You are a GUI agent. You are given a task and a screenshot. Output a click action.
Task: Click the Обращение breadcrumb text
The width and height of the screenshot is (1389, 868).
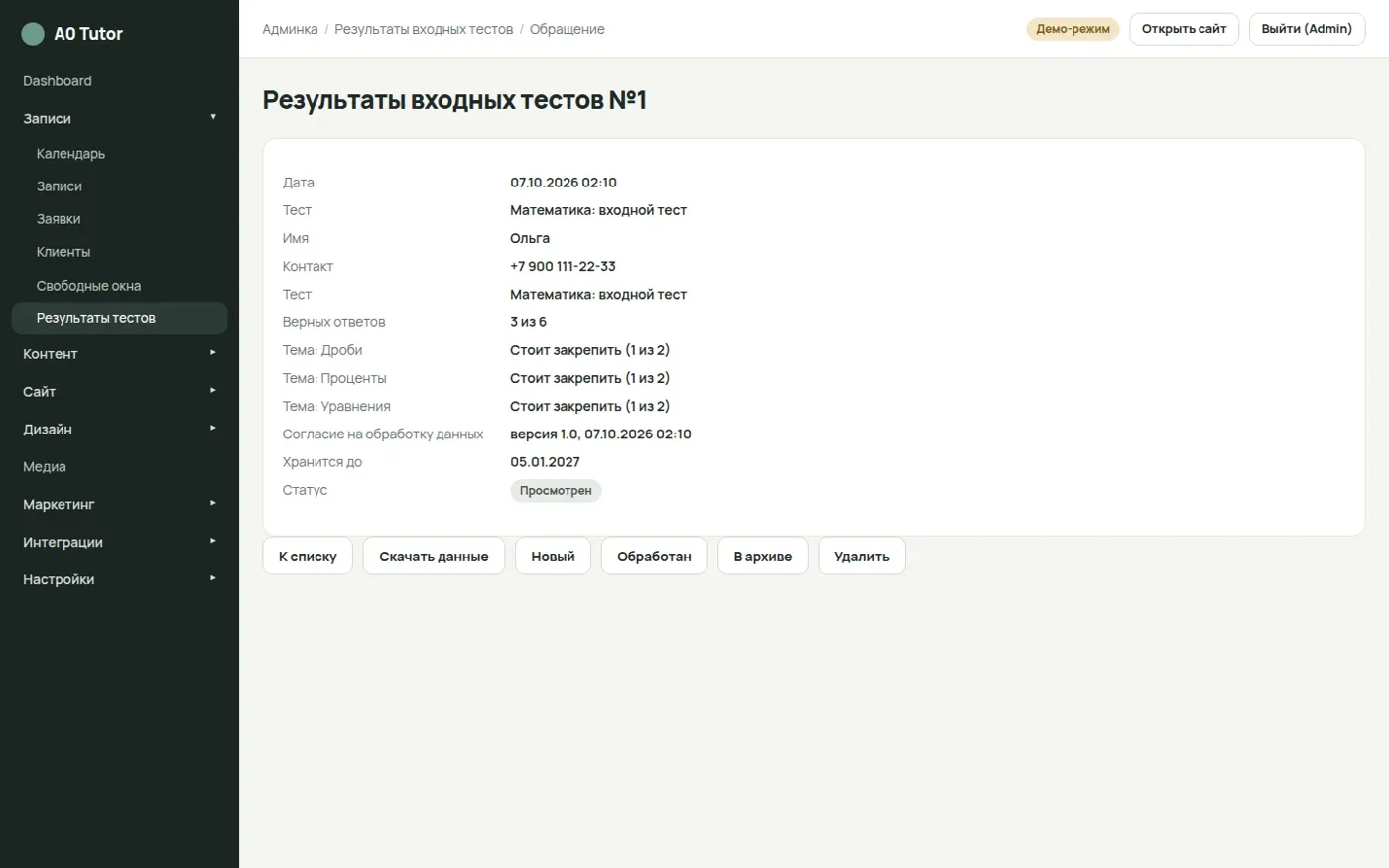point(568,29)
